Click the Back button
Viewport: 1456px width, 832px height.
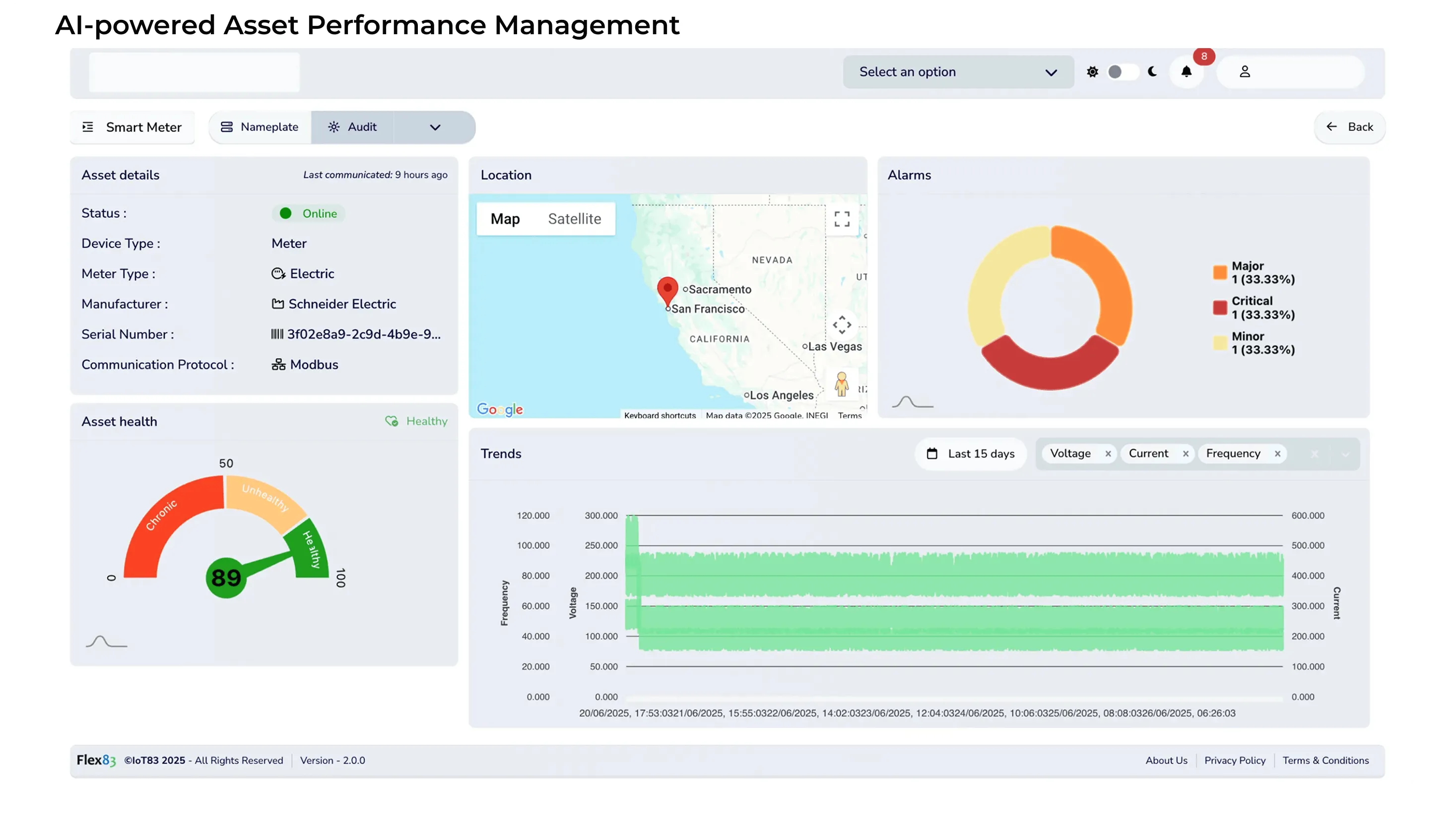point(1349,127)
